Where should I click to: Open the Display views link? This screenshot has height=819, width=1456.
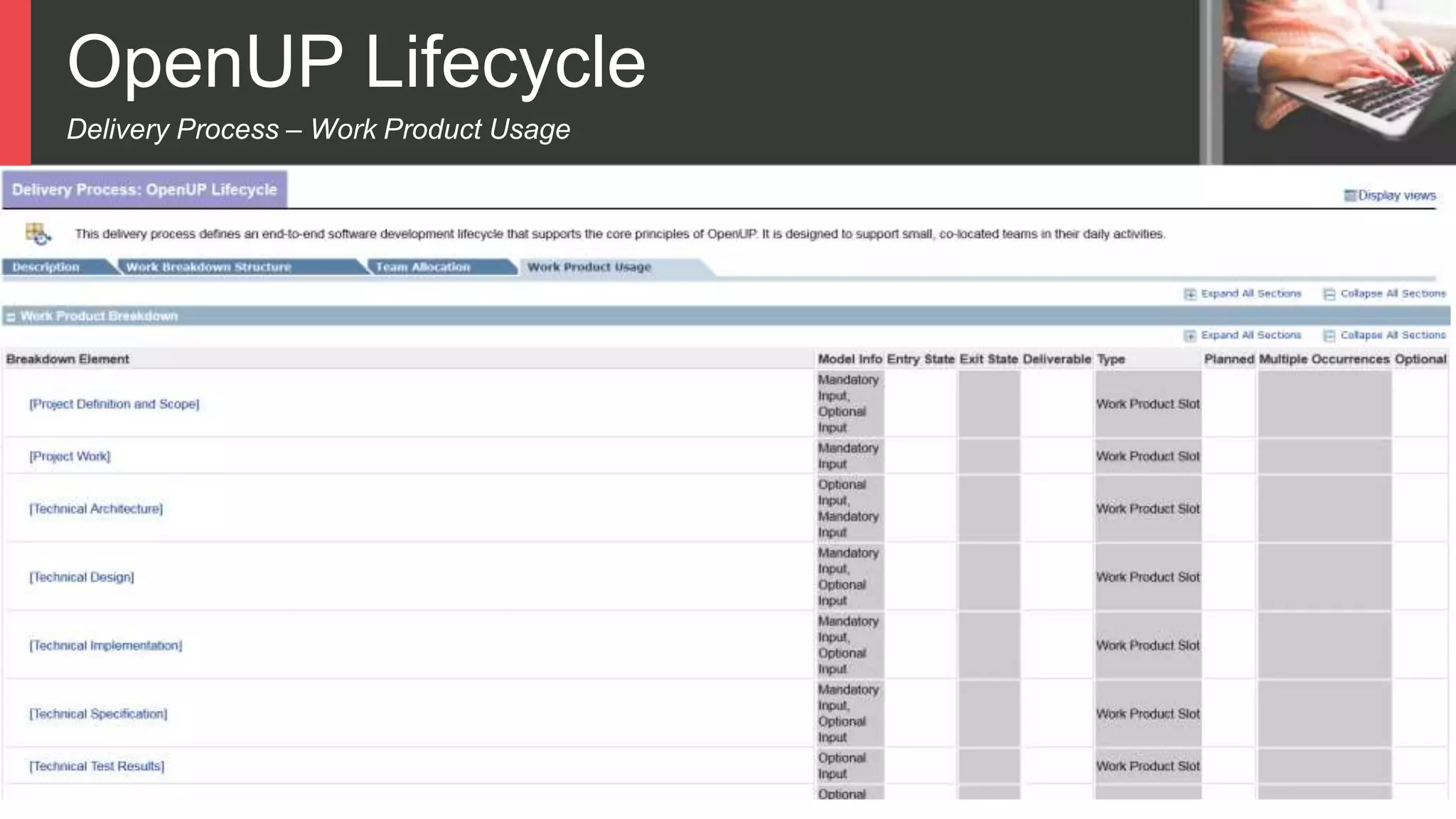tap(1397, 196)
